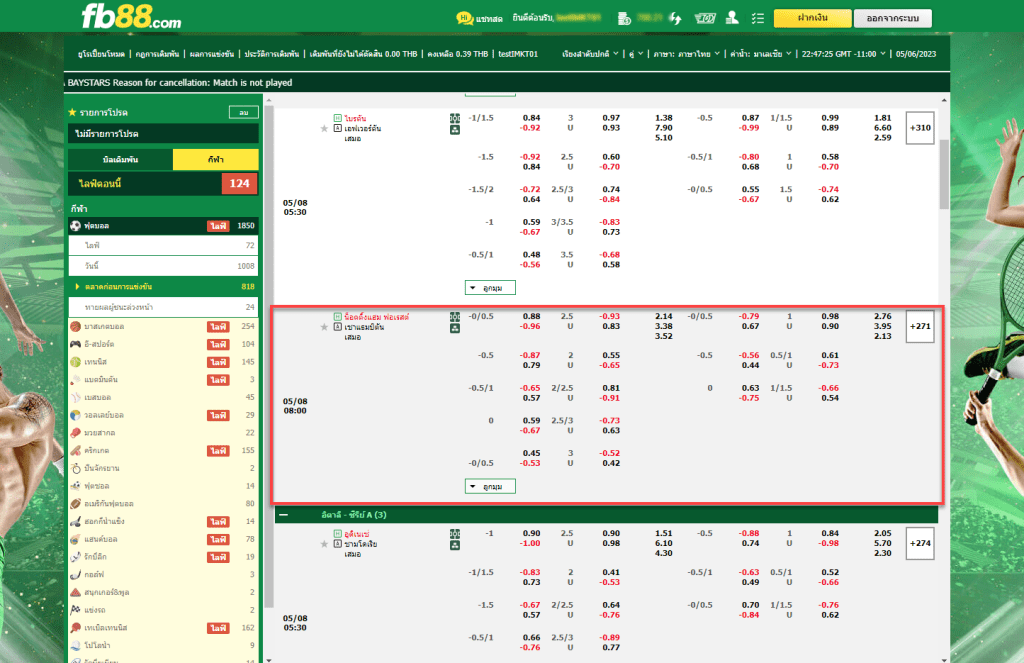The image size is (1024, 663).
Task: Collapse the Italy Serie A league section
Action: pyautogui.click(x=284, y=514)
